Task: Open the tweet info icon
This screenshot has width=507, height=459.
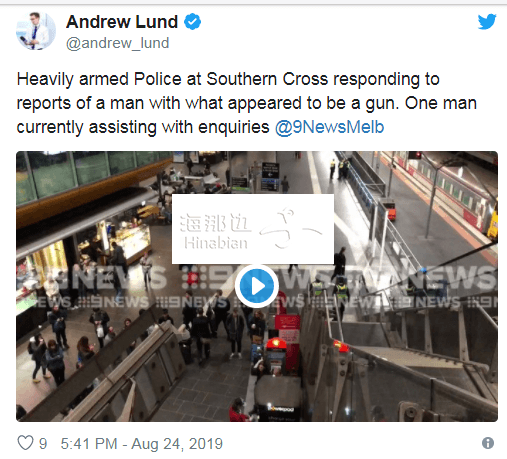Action: tap(488, 443)
